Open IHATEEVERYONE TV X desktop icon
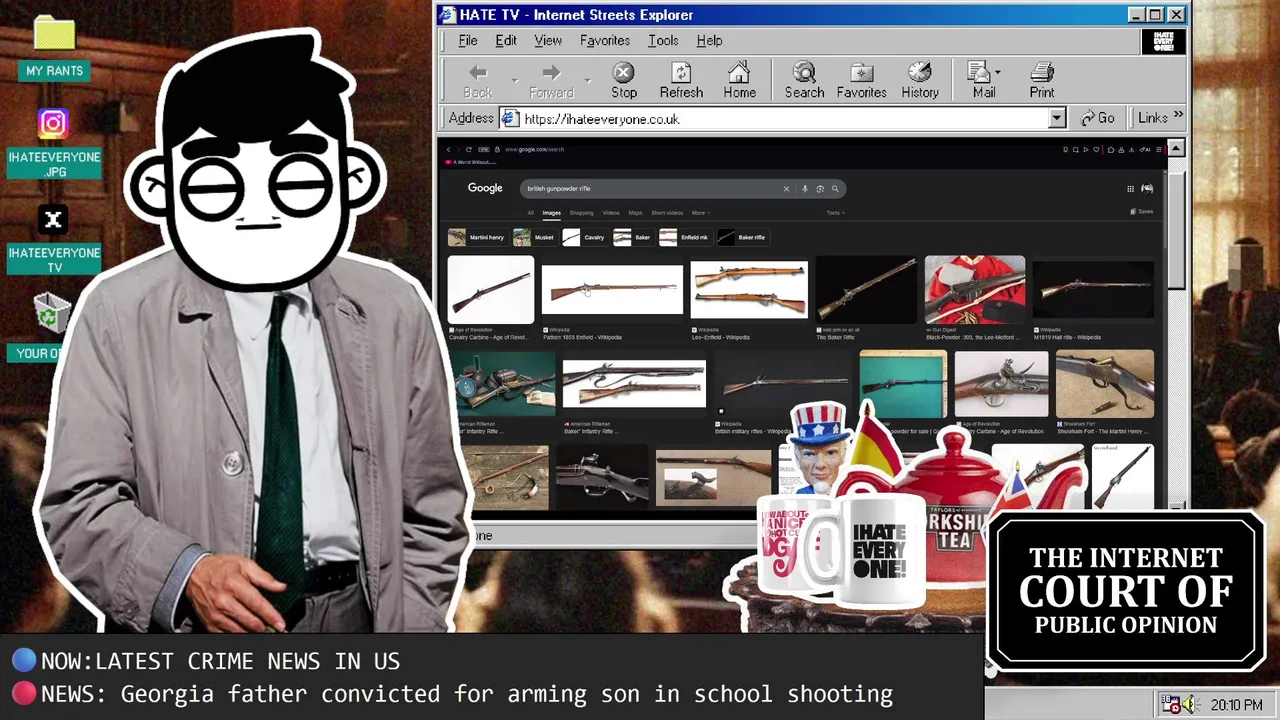The image size is (1280, 720). tap(54, 240)
